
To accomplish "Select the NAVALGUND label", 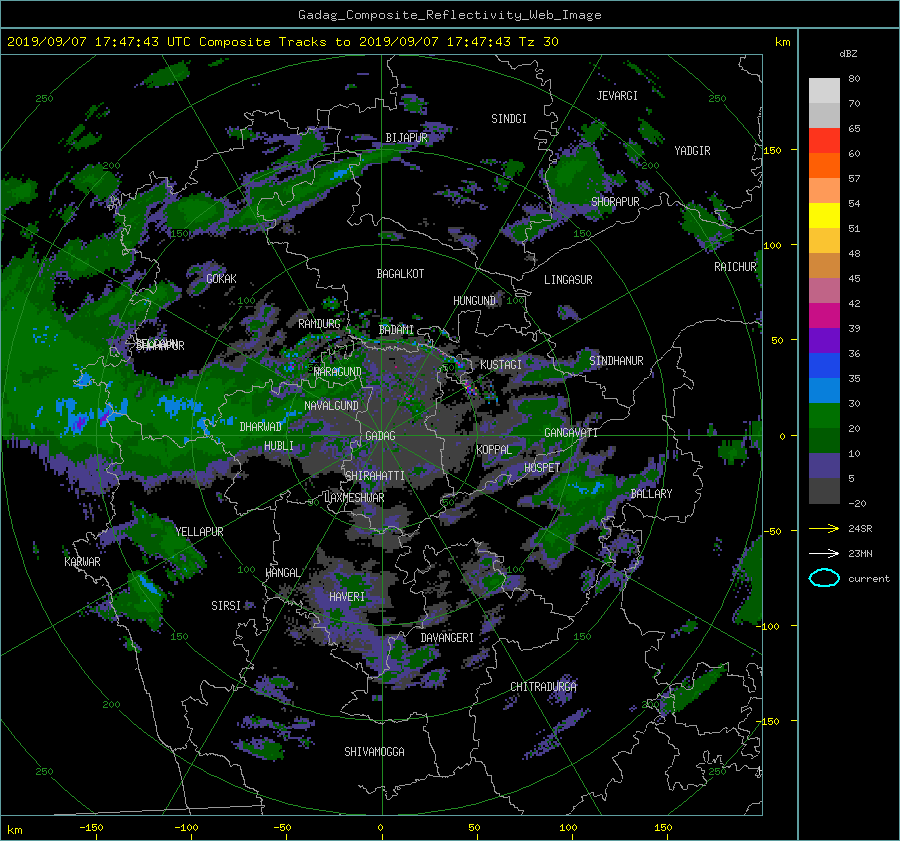I will point(331,406).
